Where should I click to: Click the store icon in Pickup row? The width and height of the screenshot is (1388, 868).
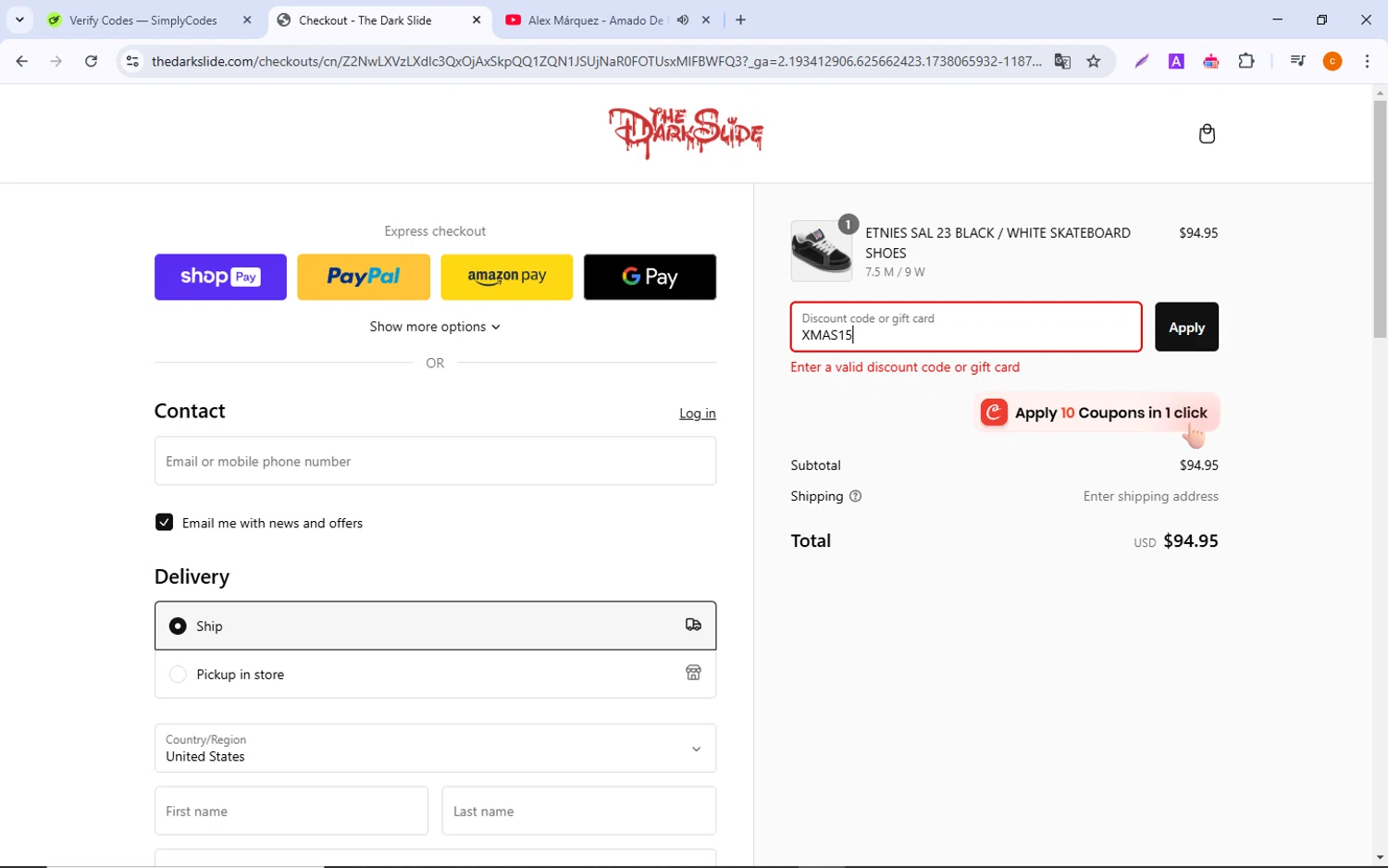693,673
